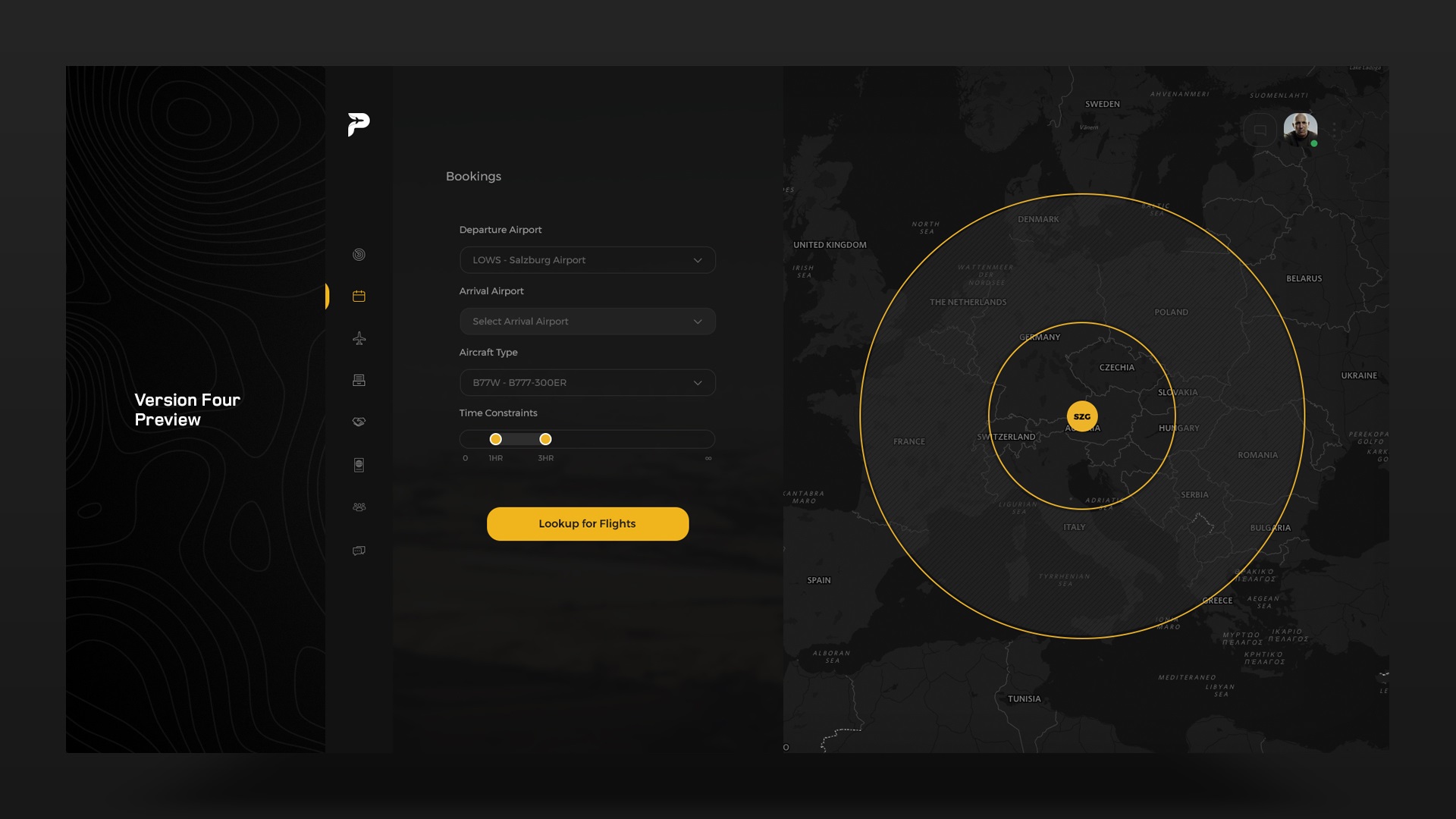Open the chat bubbles sidebar icon
The height and width of the screenshot is (819, 1456).
click(359, 551)
